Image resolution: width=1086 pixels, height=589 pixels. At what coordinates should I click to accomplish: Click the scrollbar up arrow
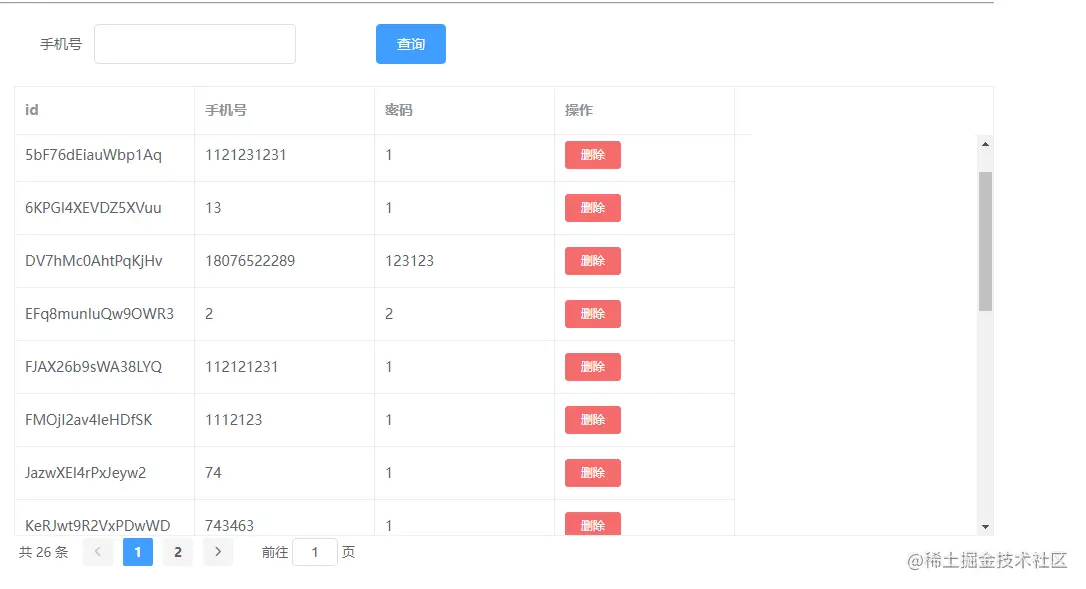pyautogui.click(x=986, y=143)
